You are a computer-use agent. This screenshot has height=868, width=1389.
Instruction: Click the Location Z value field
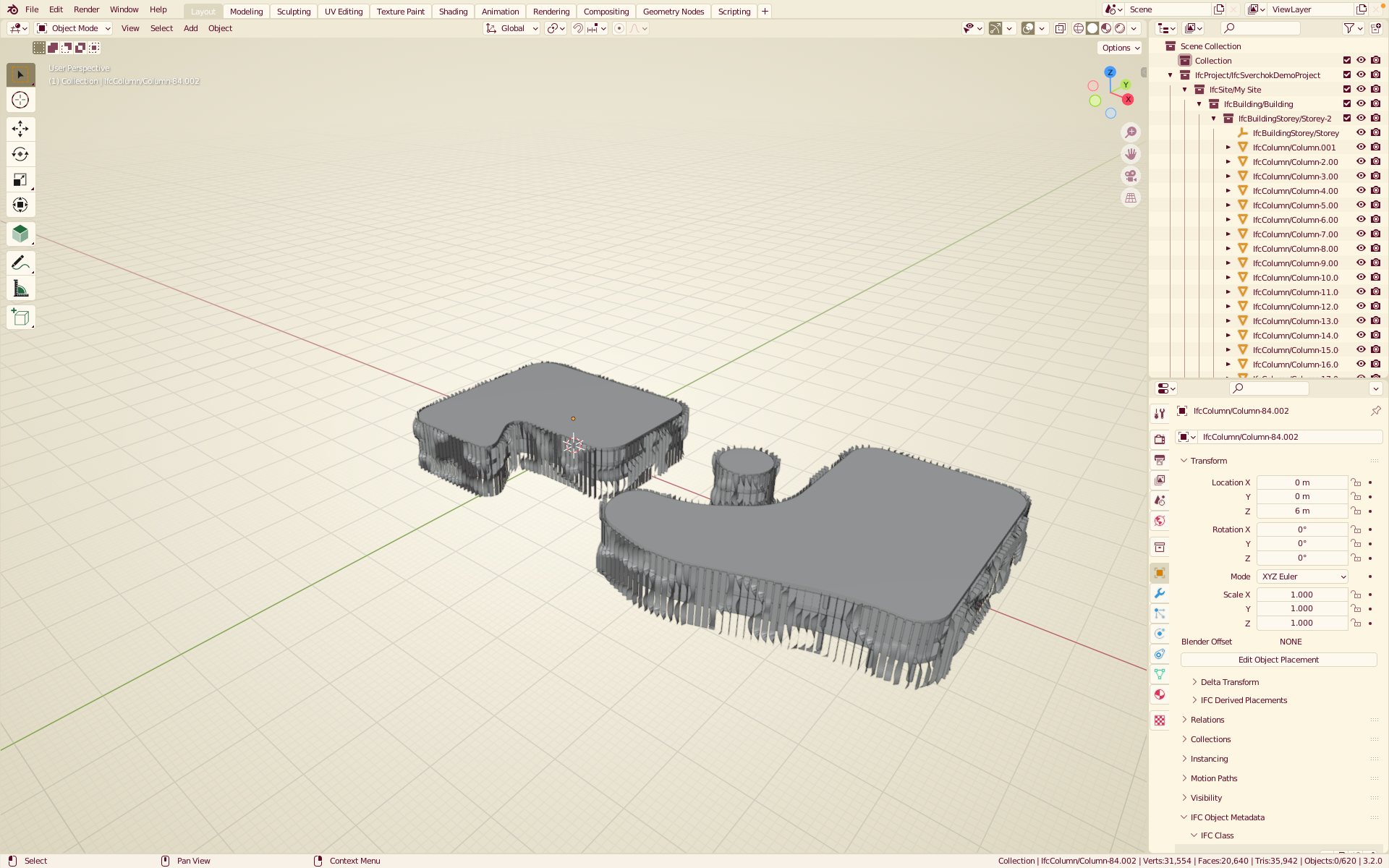[1301, 511]
